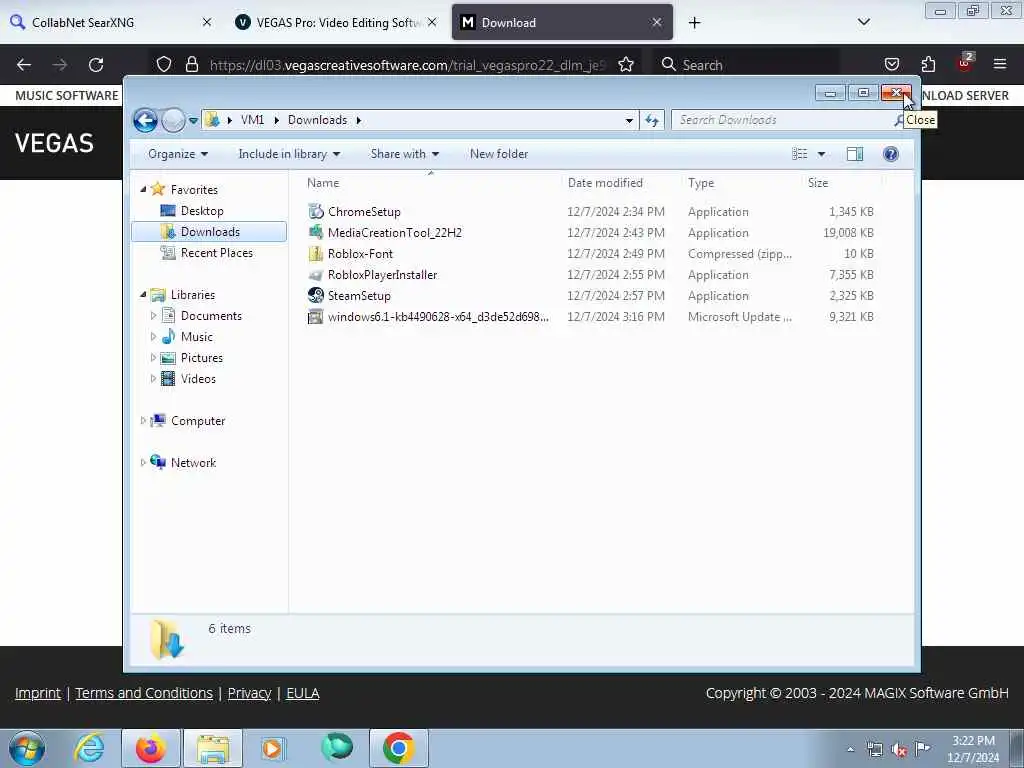Open the view options dropdown arrow
Image resolution: width=1024 pixels, height=768 pixels.
tap(822, 154)
